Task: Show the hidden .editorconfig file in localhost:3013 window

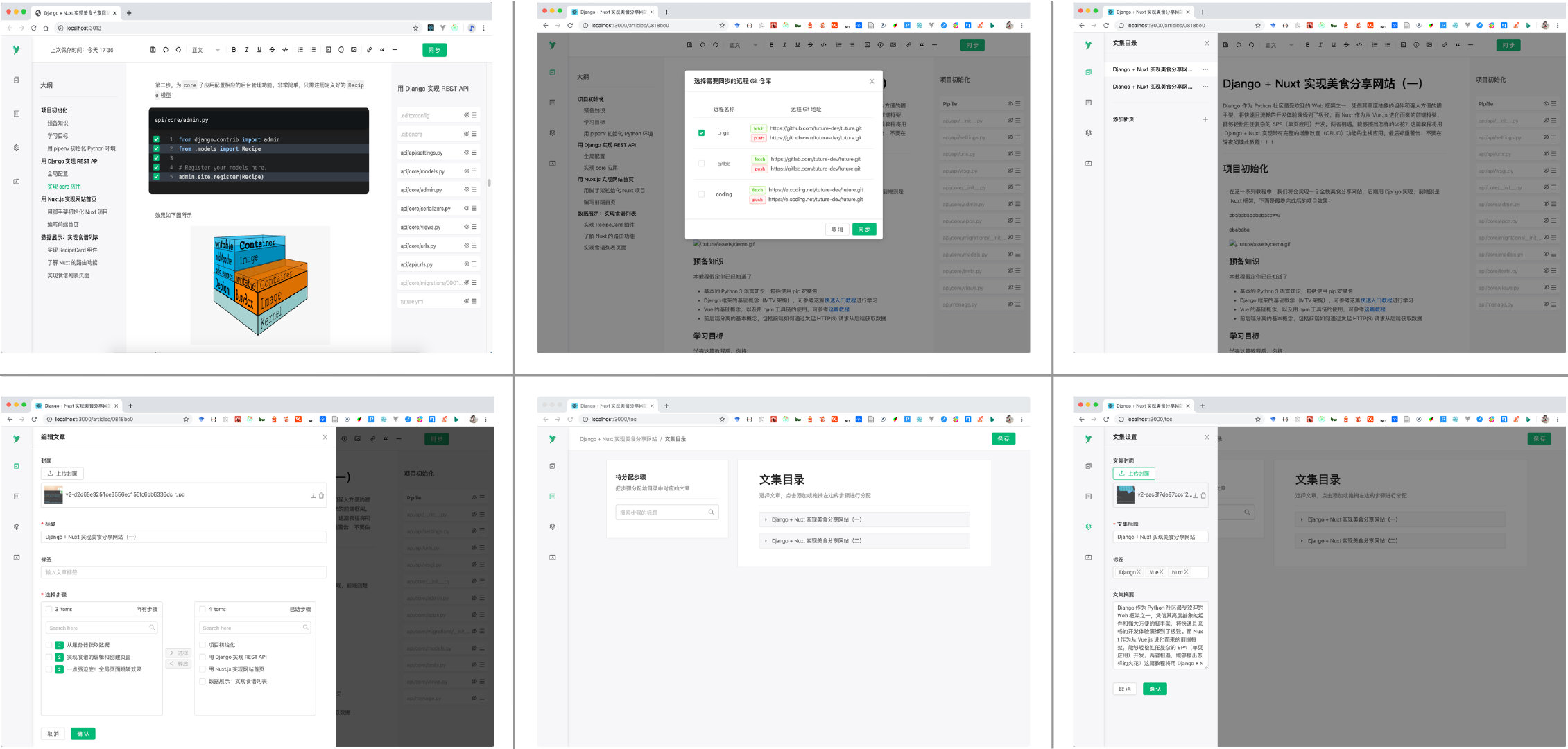Action: (x=467, y=115)
